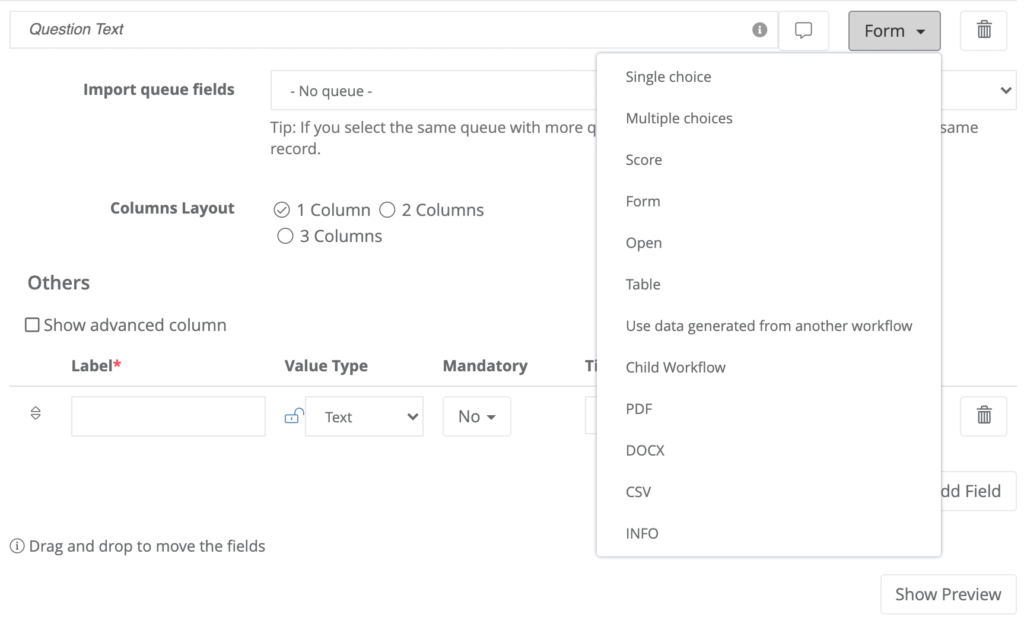Image resolution: width=1024 pixels, height=624 pixels.
Task: Open the comment bubble icon near Form button
Action: (803, 29)
